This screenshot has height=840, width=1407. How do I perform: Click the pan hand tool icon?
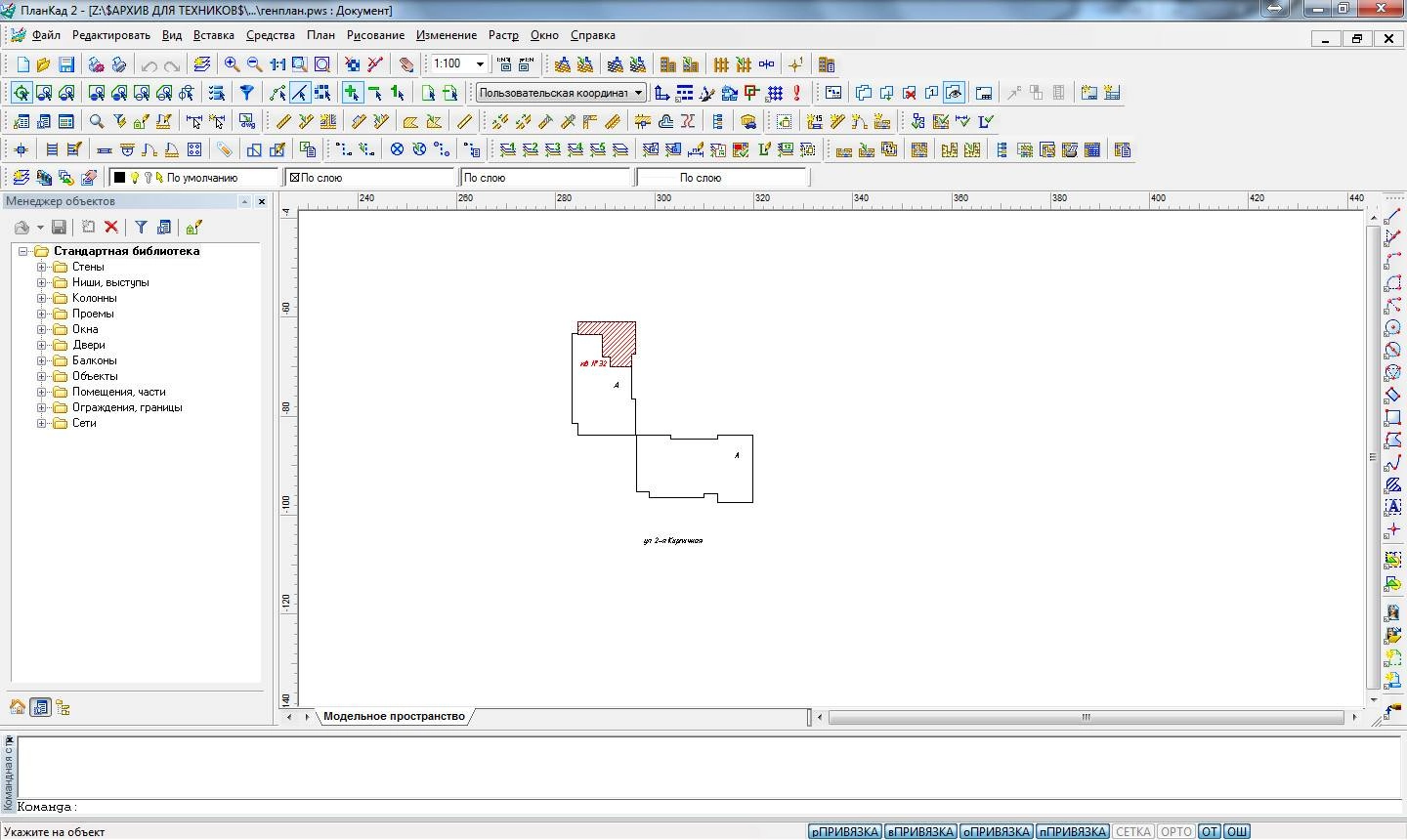[x=406, y=64]
